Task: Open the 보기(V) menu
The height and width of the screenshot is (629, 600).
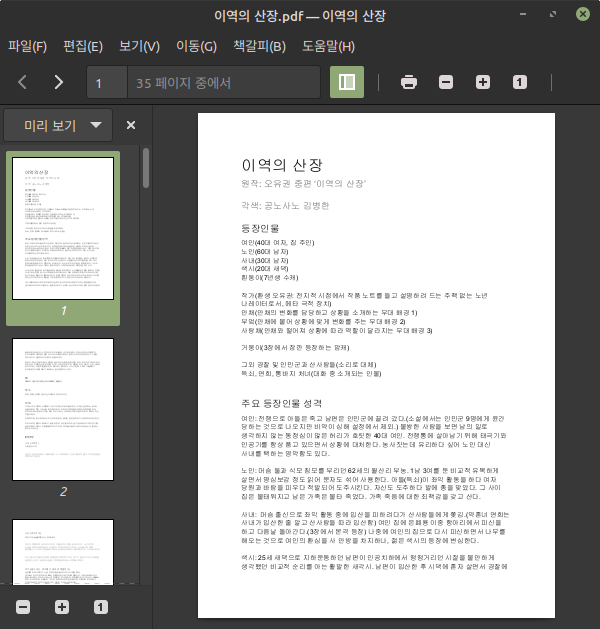Action: coord(140,47)
